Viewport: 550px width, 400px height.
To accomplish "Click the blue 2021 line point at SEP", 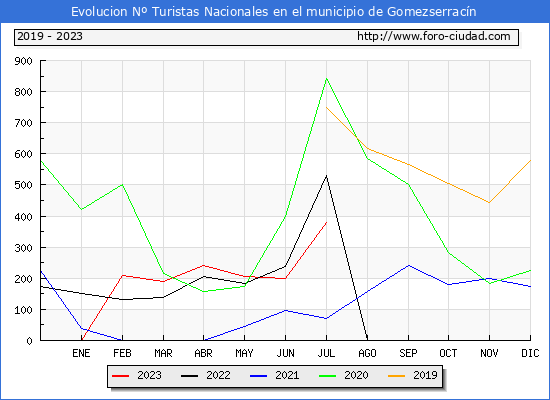I will 408,265.
